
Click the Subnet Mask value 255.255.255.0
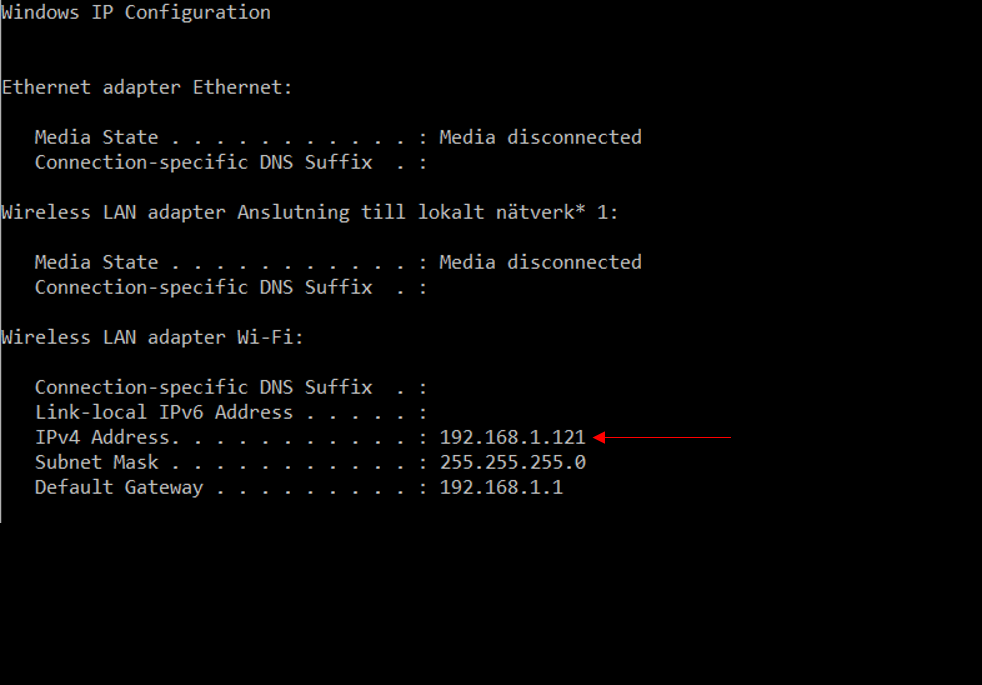tap(512, 462)
